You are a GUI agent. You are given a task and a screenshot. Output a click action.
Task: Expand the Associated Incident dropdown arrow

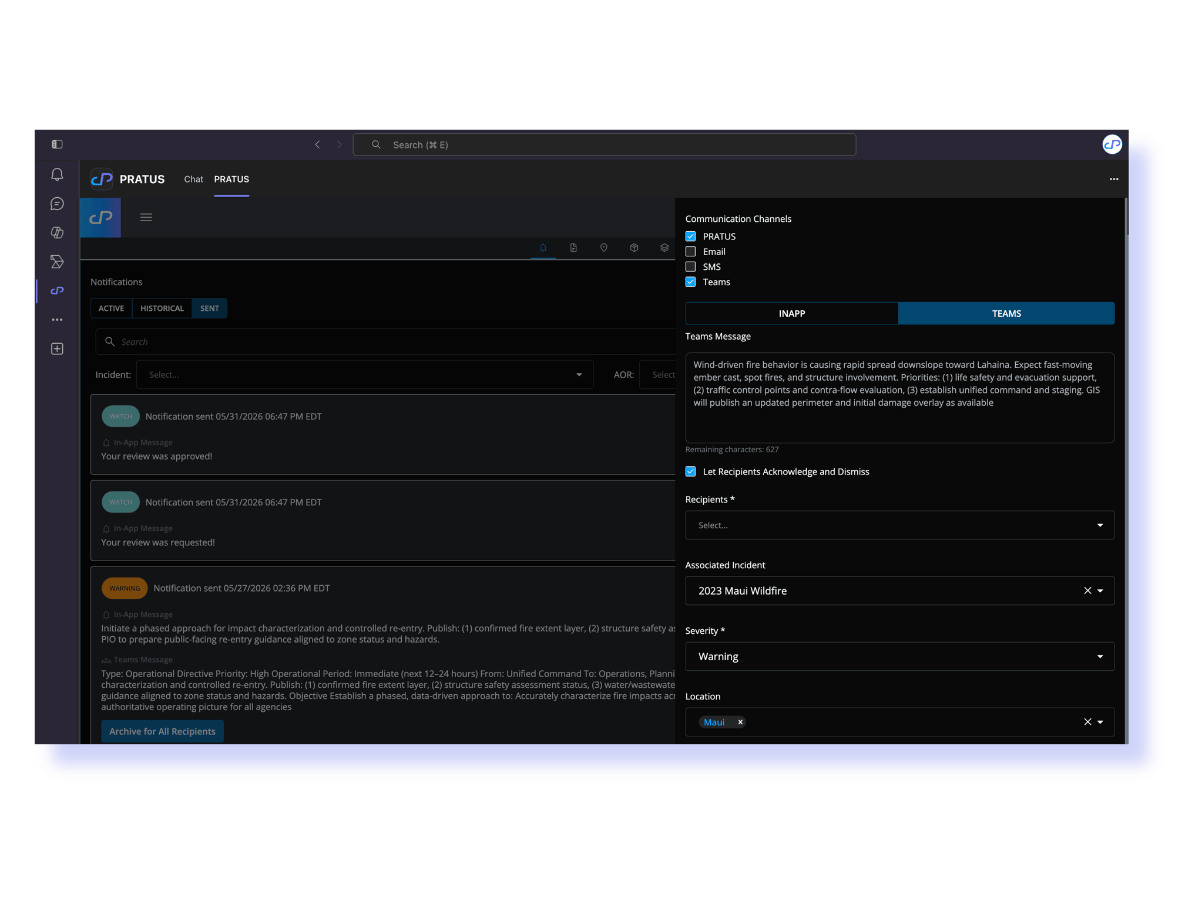1101,591
